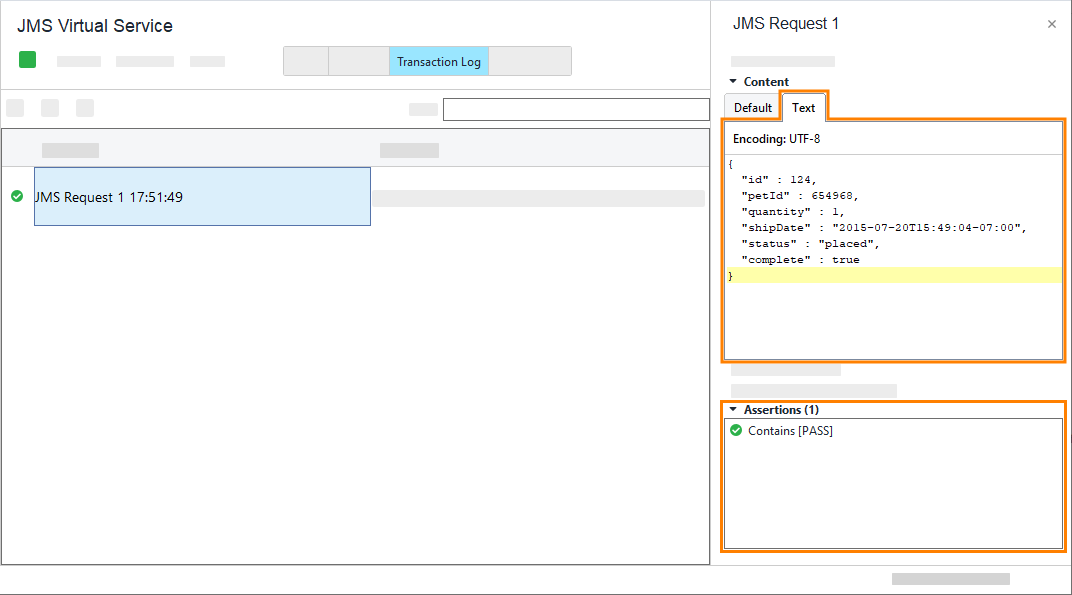This screenshot has height=595, width=1072.
Task: Click the green pass icon next to Contains assertion
Action: click(736, 430)
